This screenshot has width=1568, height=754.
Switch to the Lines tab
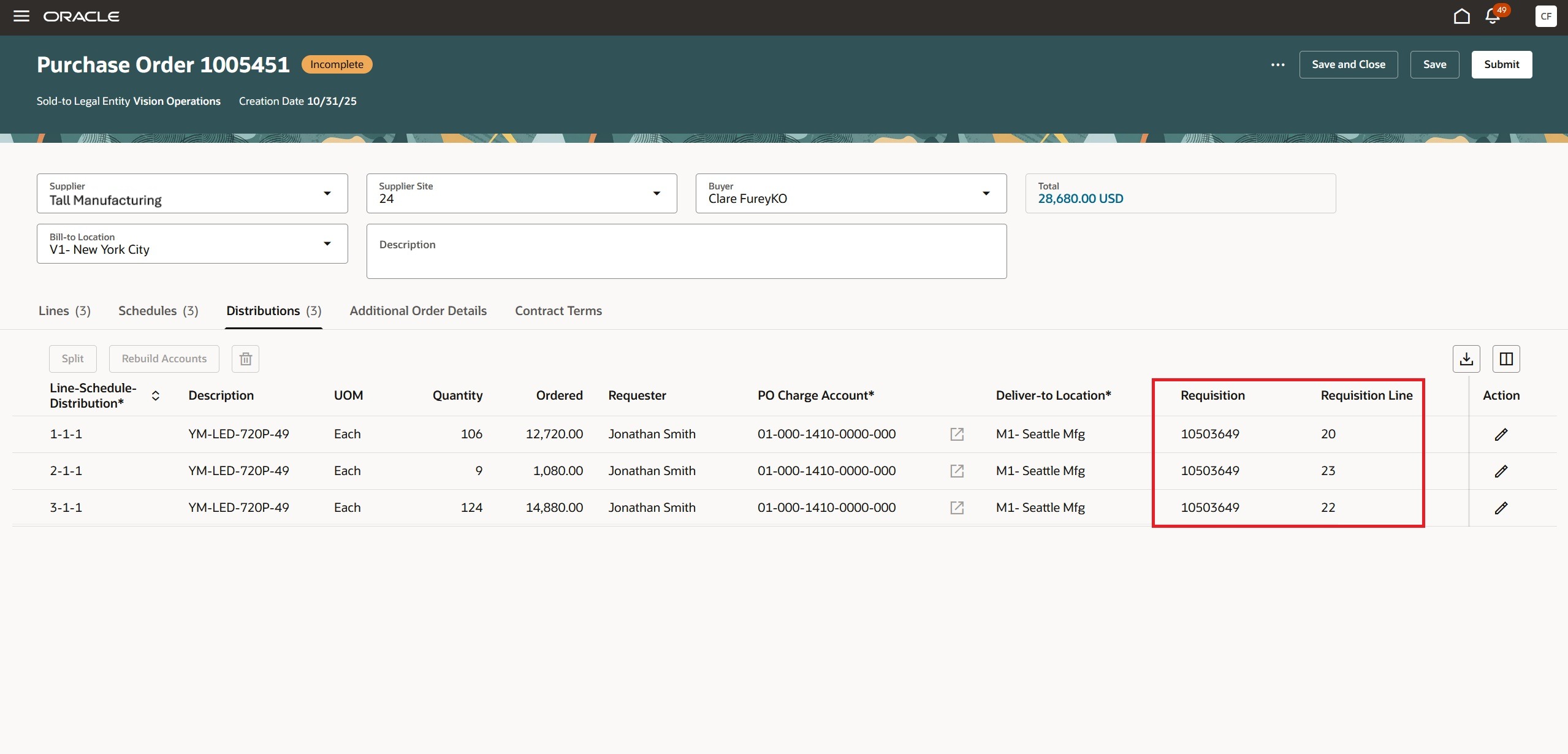pyautogui.click(x=64, y=311)
